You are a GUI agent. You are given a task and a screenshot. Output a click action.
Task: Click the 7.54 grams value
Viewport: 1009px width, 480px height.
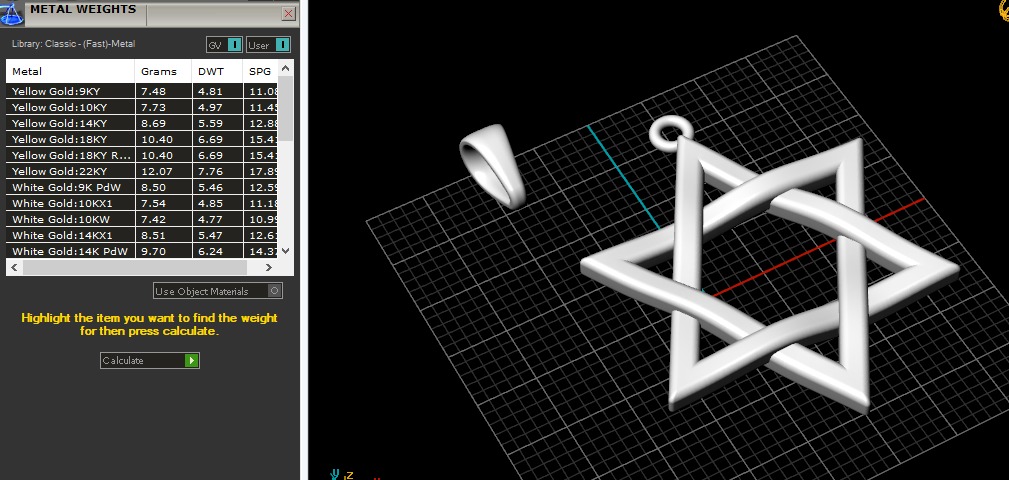153,203
